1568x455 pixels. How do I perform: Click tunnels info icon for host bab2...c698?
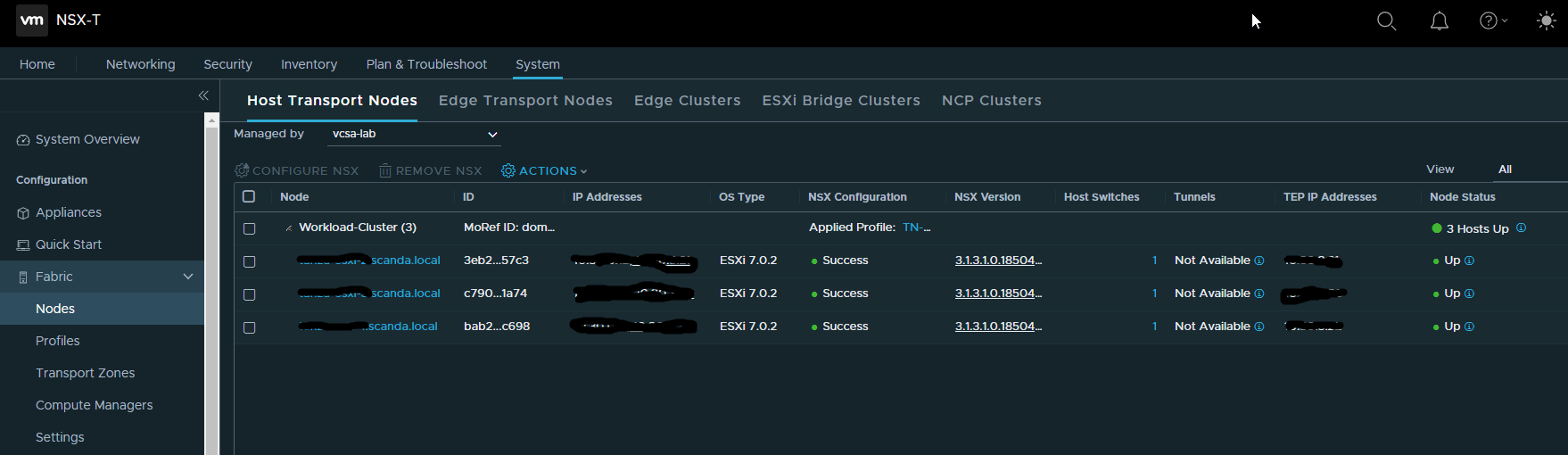click(x=1259, y=327)
